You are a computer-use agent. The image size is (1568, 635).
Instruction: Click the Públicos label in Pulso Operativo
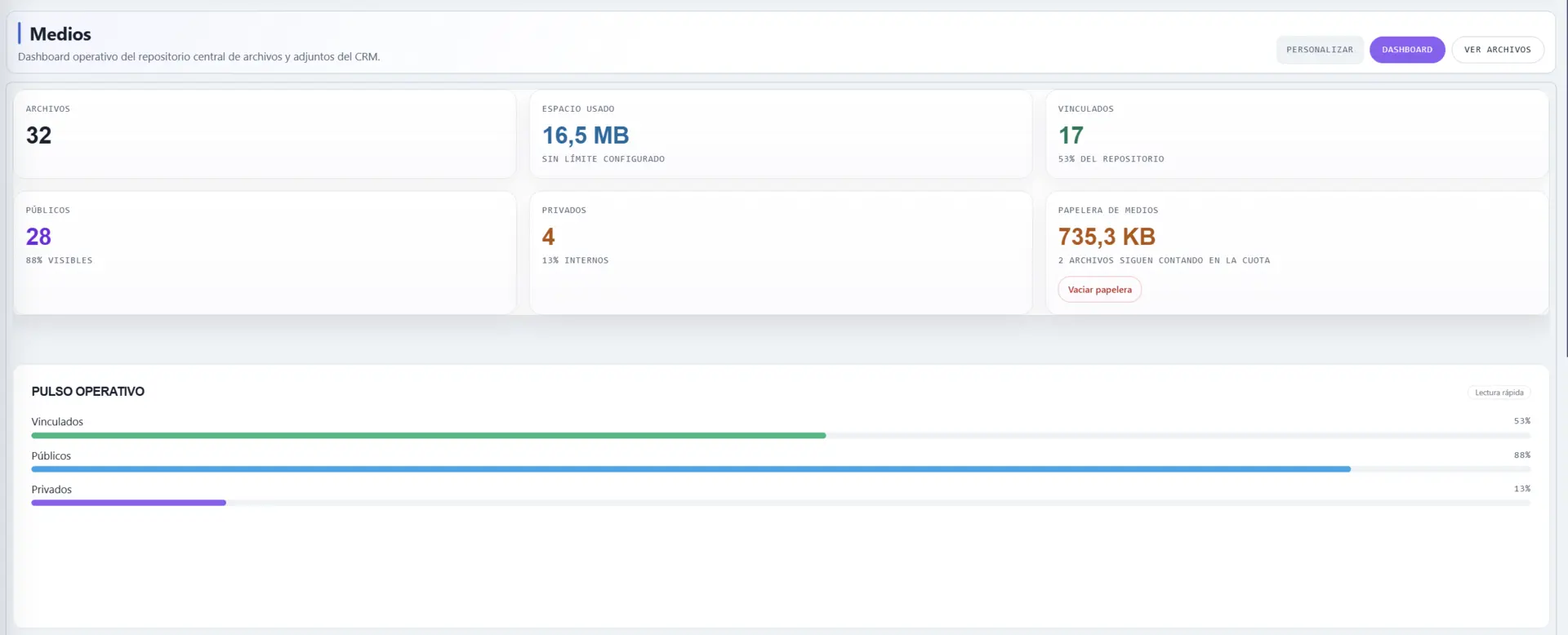tap(51, 456)
